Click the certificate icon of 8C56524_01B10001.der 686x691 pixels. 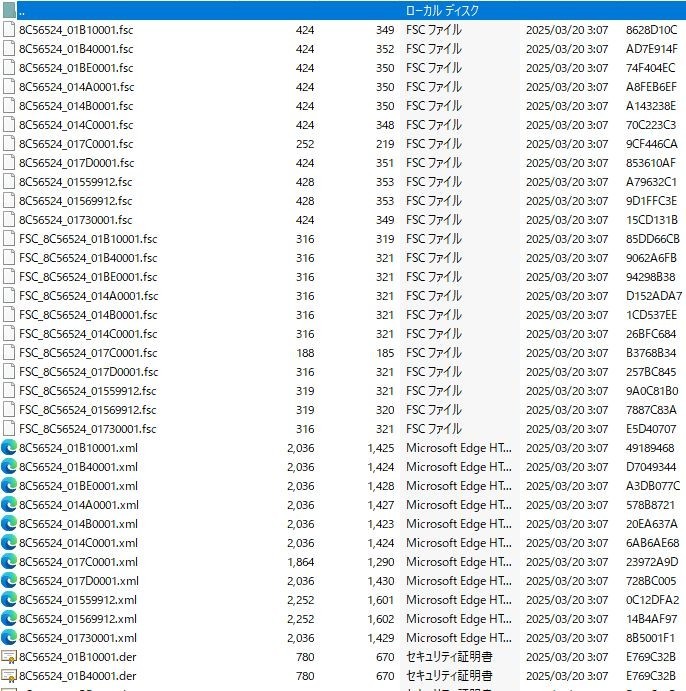pos(9,657)
